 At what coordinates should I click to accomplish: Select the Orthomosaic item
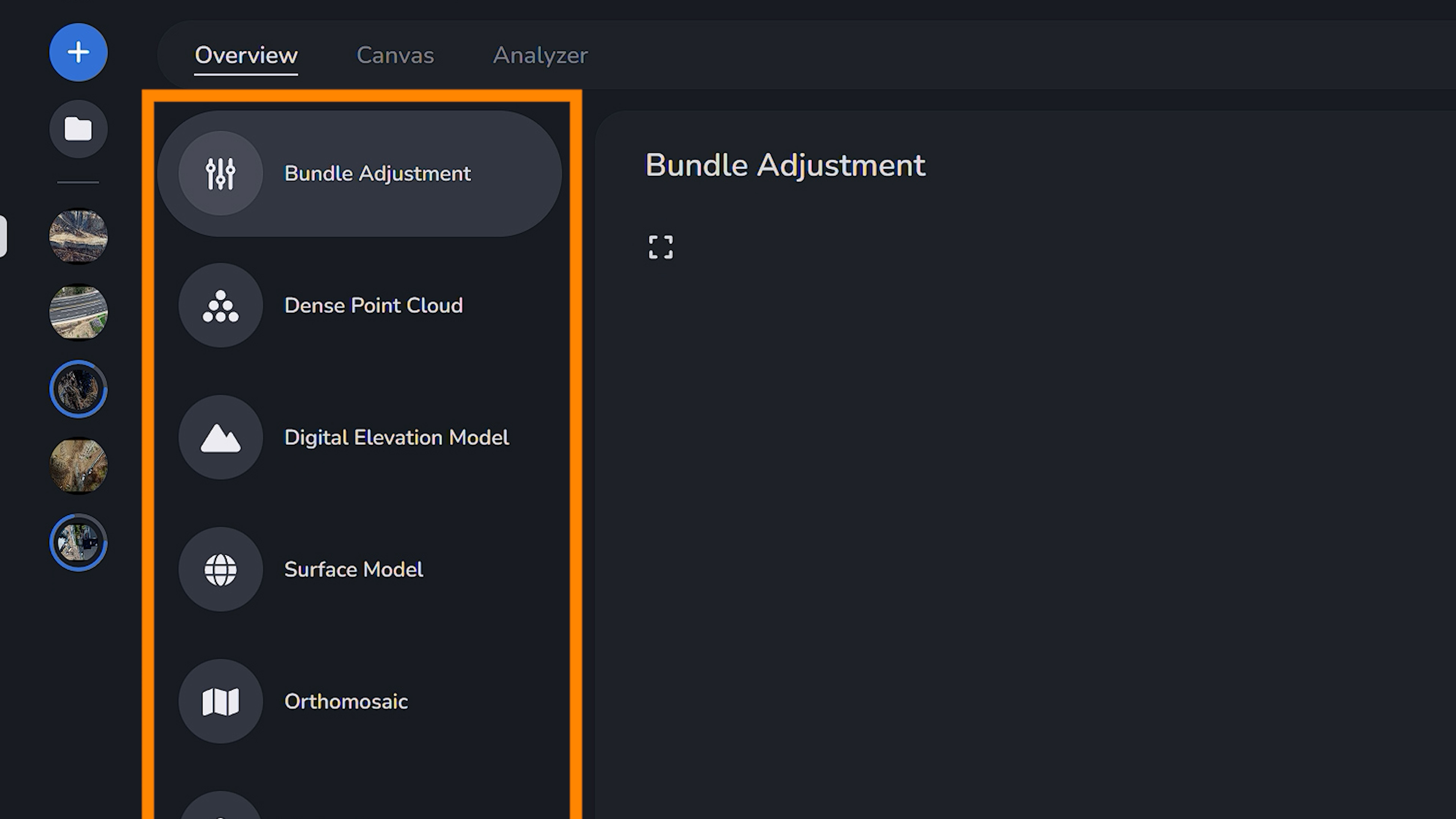click(346, 701)
